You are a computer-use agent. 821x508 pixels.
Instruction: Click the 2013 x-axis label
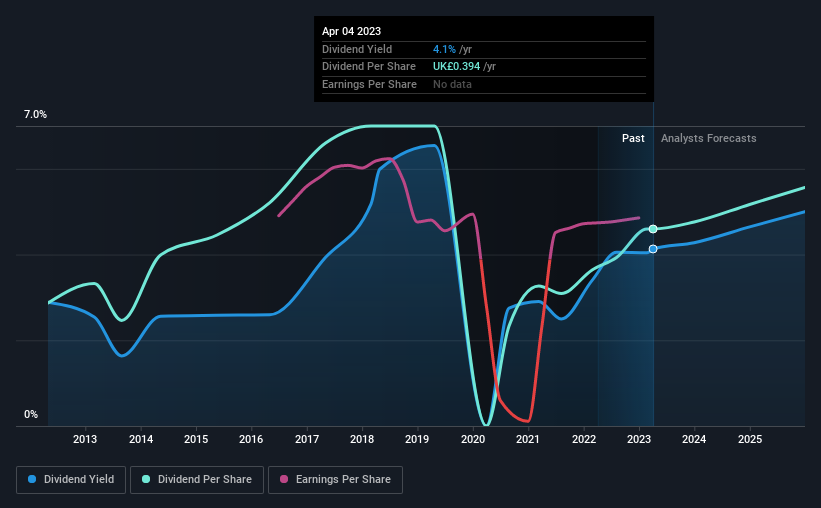pos(85,439)
